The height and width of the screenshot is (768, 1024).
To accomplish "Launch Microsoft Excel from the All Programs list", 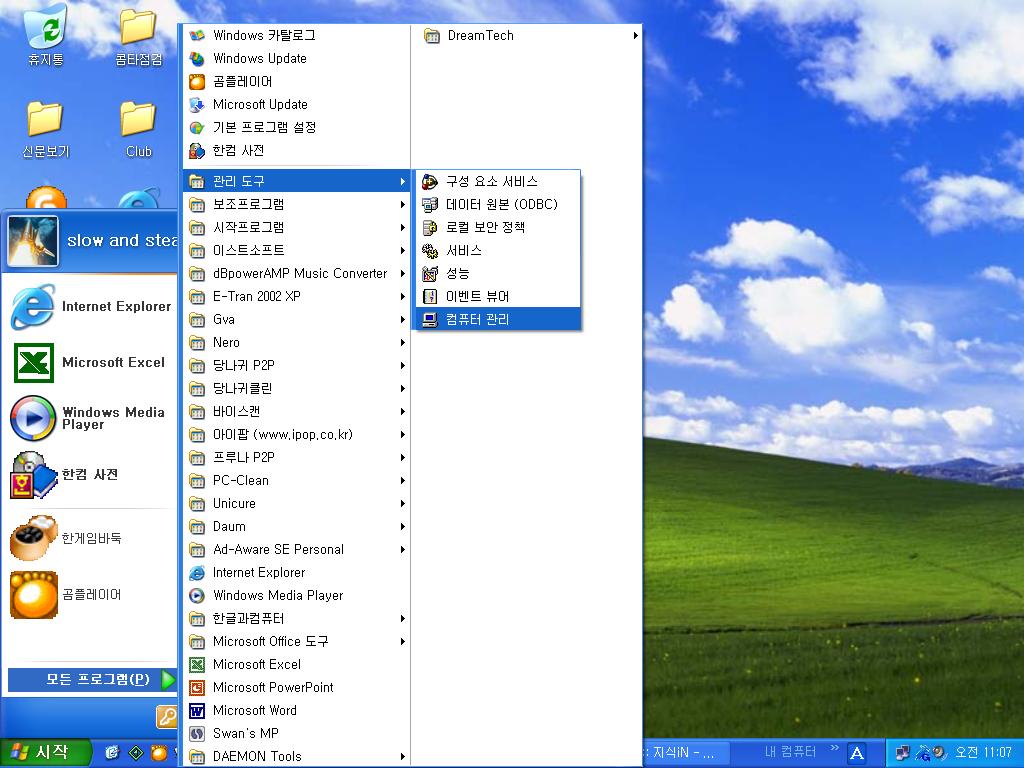I will click(297, 664).
